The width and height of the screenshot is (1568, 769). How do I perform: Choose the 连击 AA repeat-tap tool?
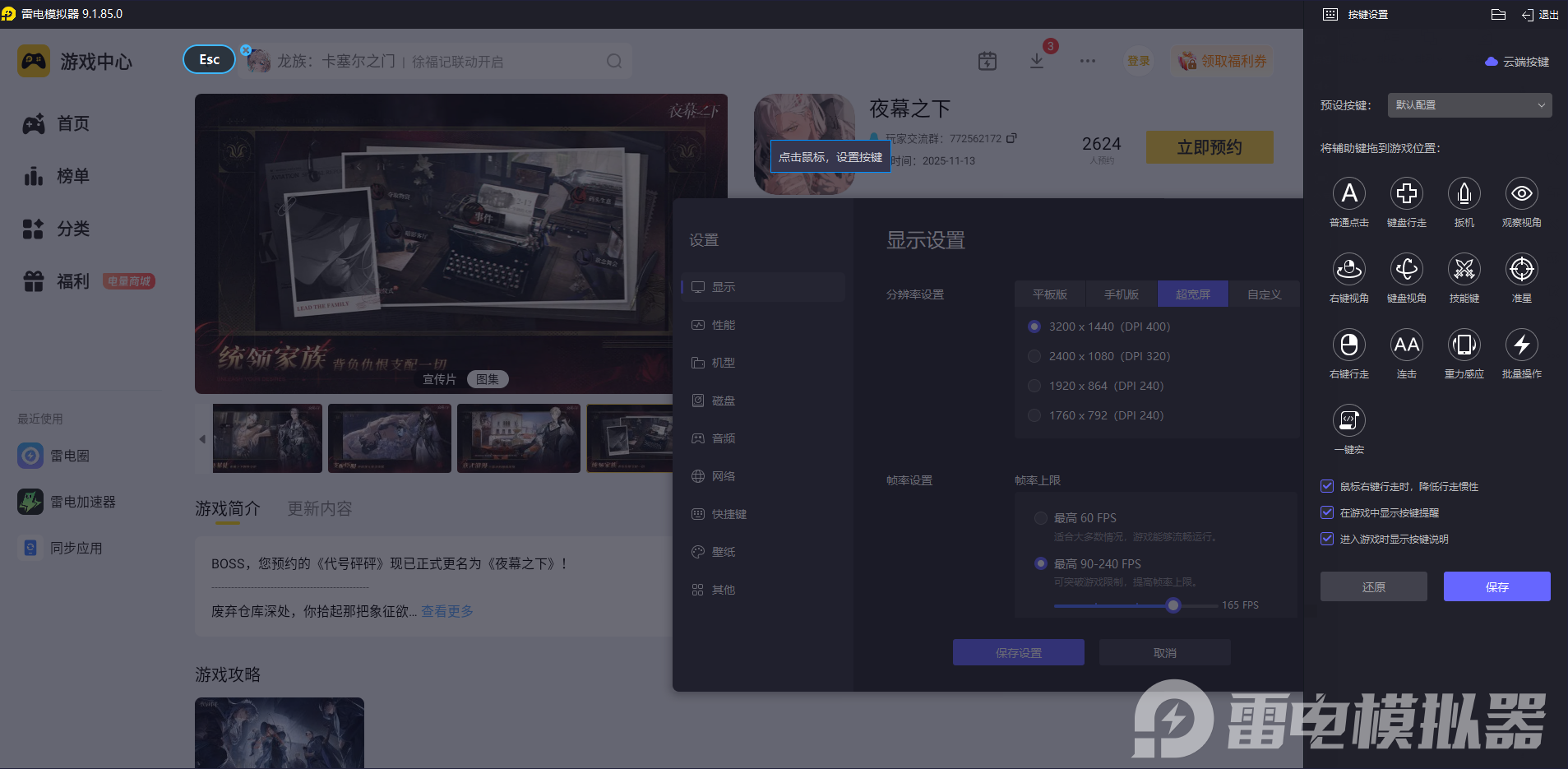click(1406, 345)
